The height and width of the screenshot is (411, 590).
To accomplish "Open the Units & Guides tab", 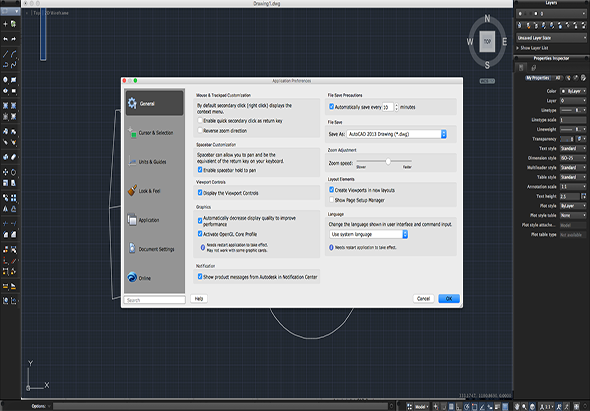I will [x=155, y=162].
